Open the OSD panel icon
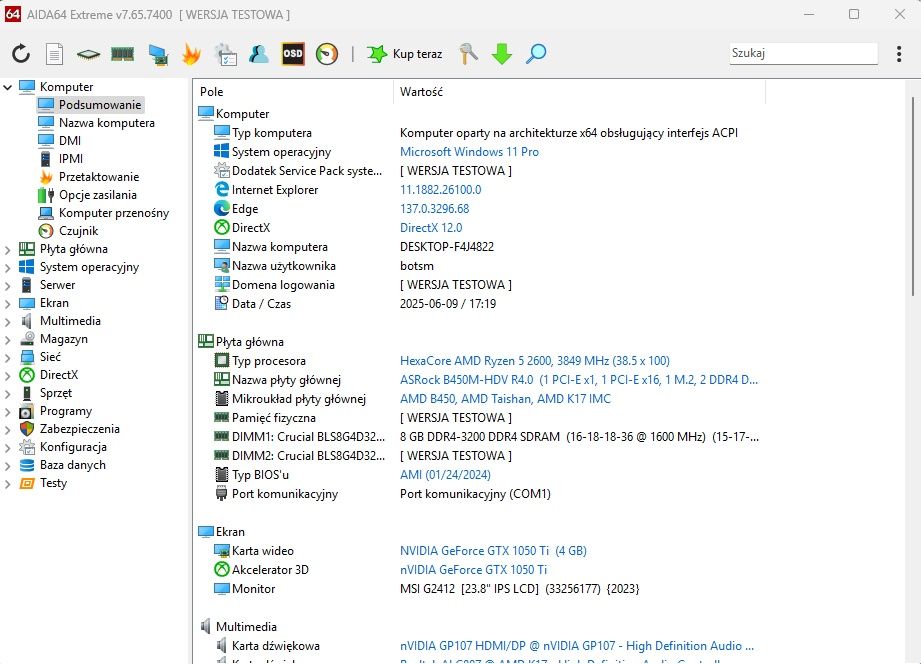This screenshot has height=664, width=921. [x=293, y=54]
